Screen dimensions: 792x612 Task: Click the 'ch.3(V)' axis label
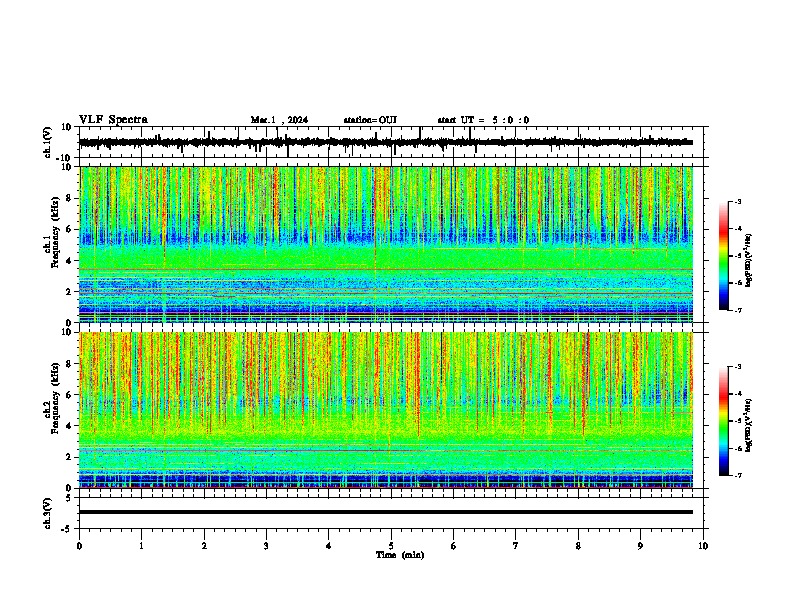coord(48,513)
